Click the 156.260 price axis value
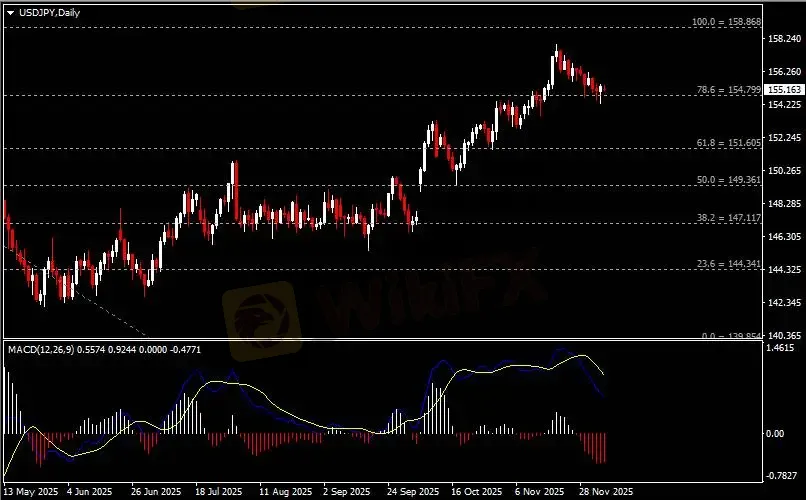The image size is (806, 500). point(784,71)
